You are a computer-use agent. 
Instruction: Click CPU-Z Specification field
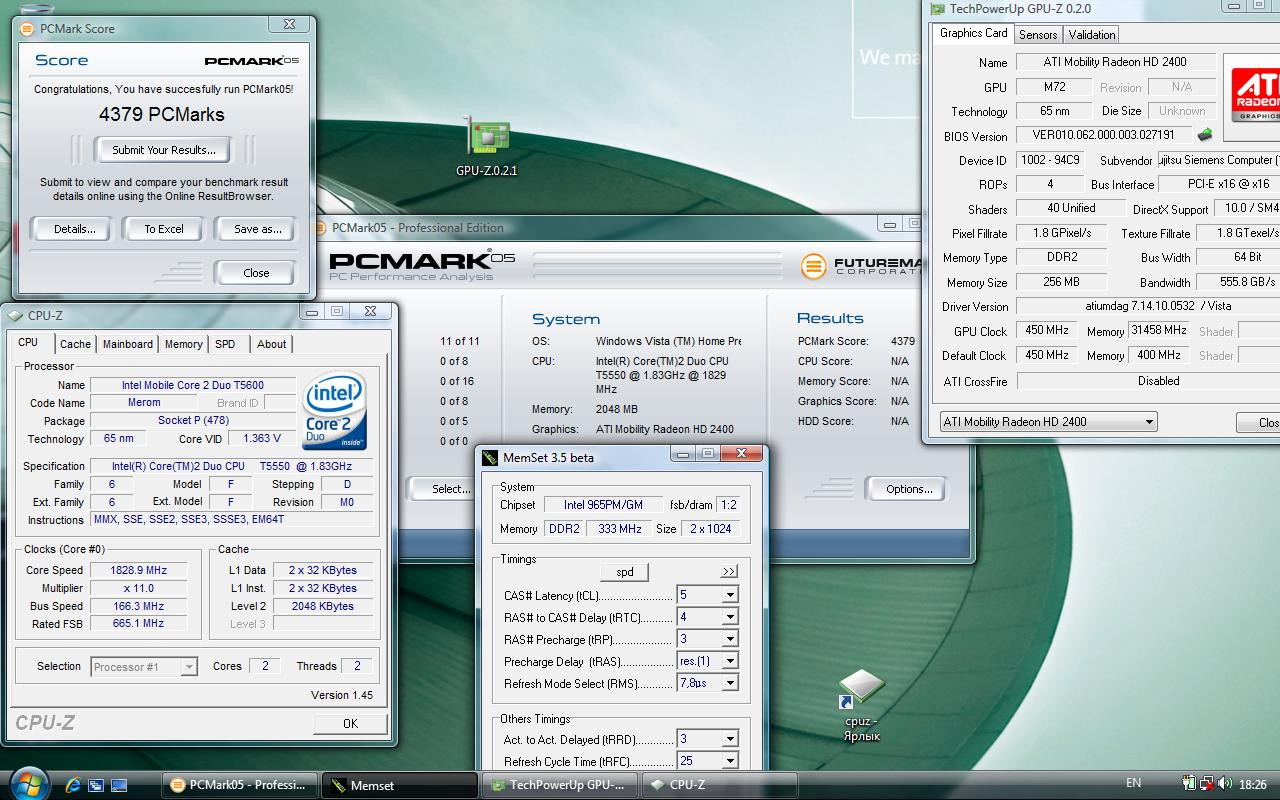(x=232, y=466)
